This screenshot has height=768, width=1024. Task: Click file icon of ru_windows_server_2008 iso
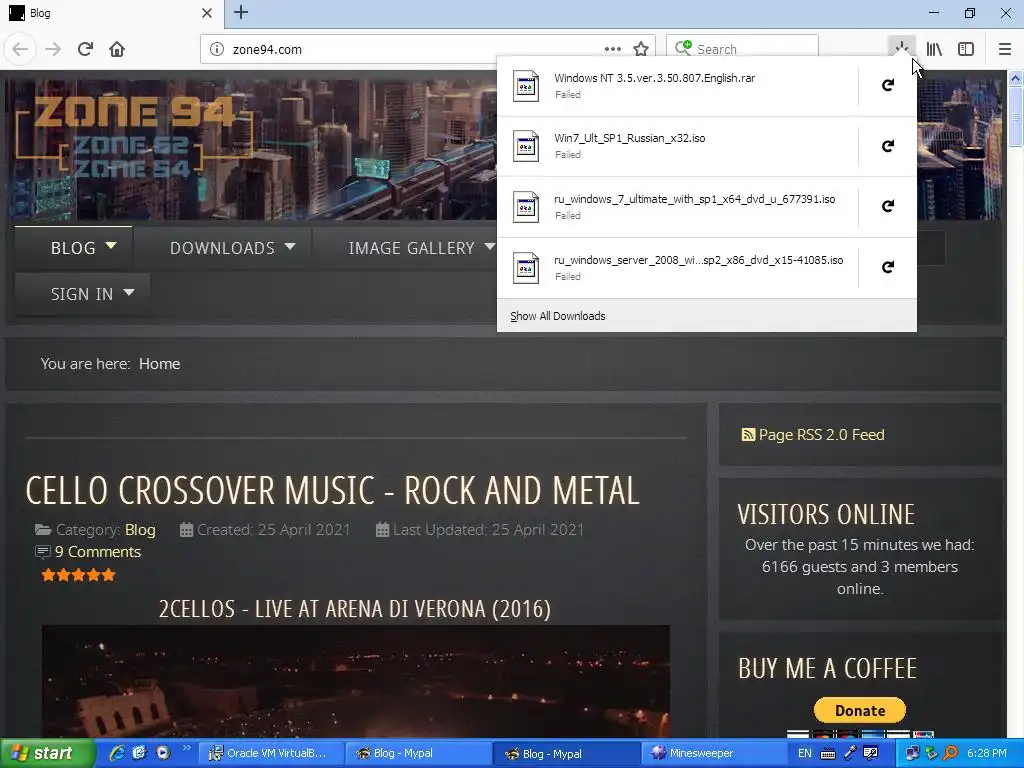tap(526, 268)
